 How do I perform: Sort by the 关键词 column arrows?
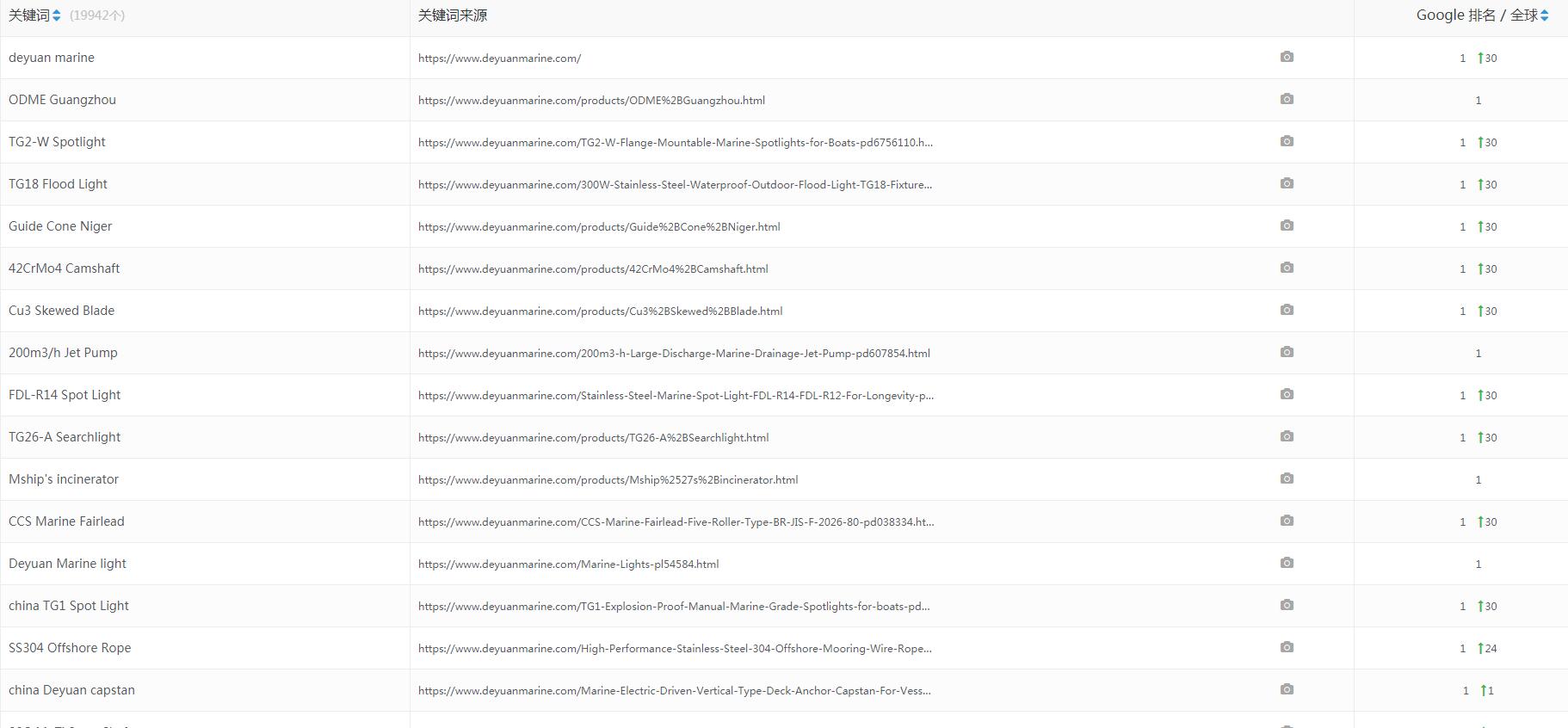tap(57, 15)
